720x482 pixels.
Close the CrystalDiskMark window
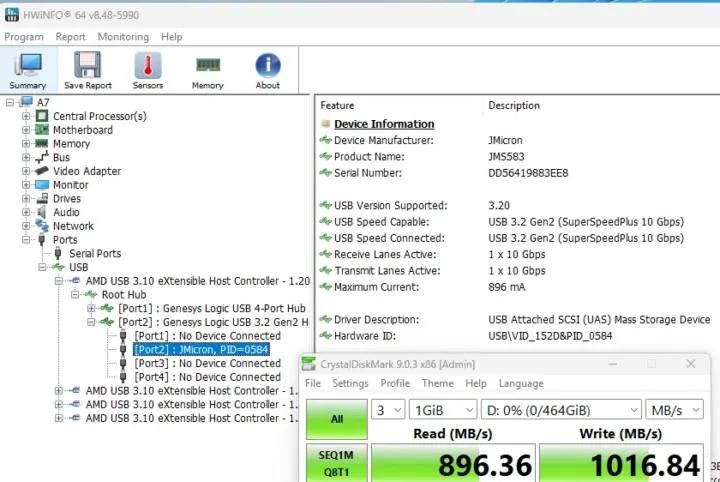[691, 364]
